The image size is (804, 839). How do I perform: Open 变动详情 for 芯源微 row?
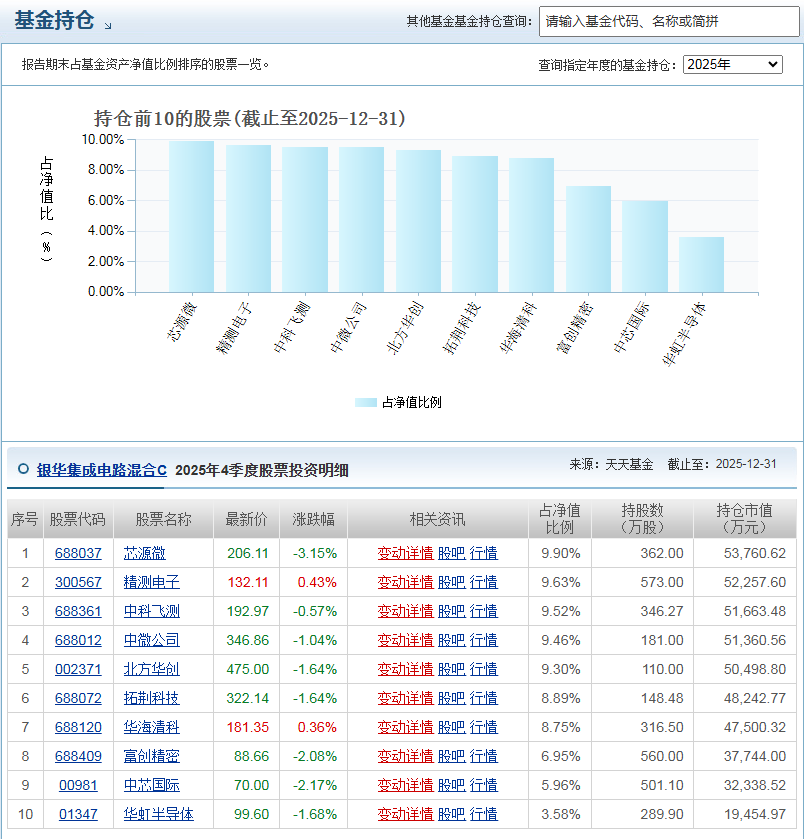point(405,553)
